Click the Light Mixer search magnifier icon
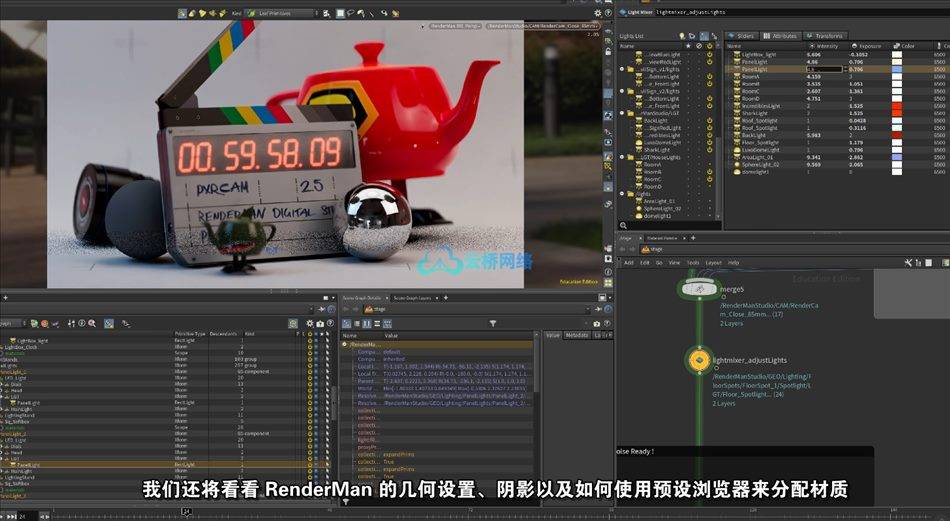The height and width of the screenshot is (521, 950). click(x=623, y=226)
